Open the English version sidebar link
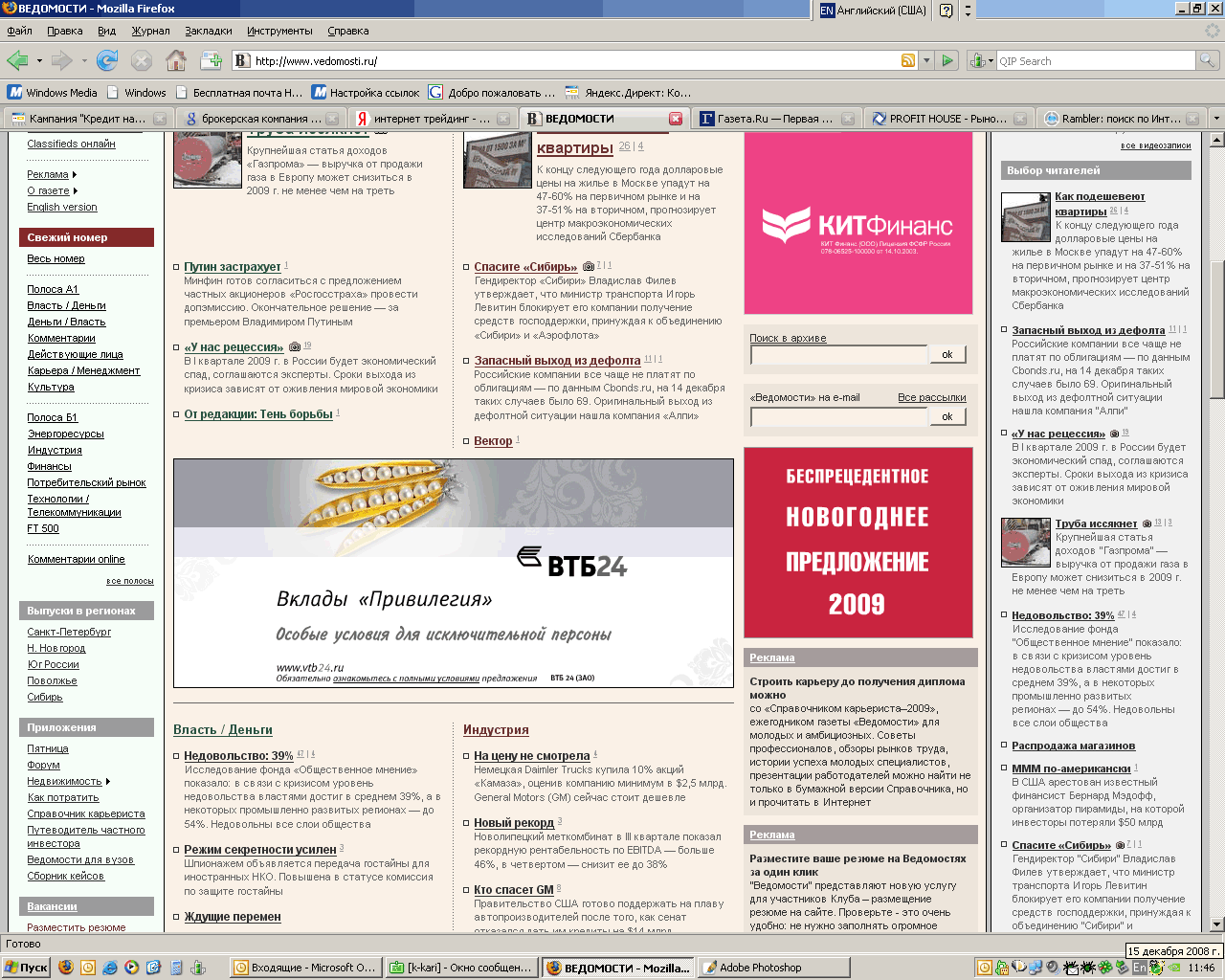The image size is (1225, 980). point(62,207)
